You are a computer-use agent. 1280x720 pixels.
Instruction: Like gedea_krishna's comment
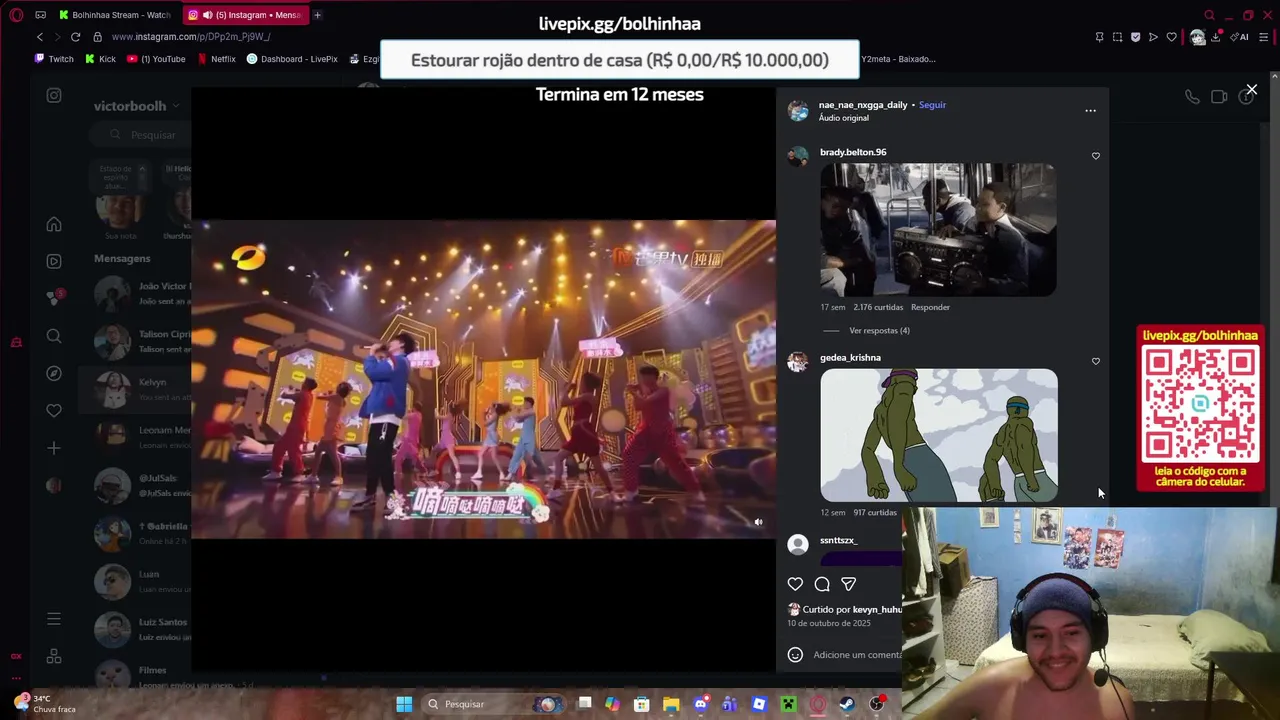click(1096, 361)
